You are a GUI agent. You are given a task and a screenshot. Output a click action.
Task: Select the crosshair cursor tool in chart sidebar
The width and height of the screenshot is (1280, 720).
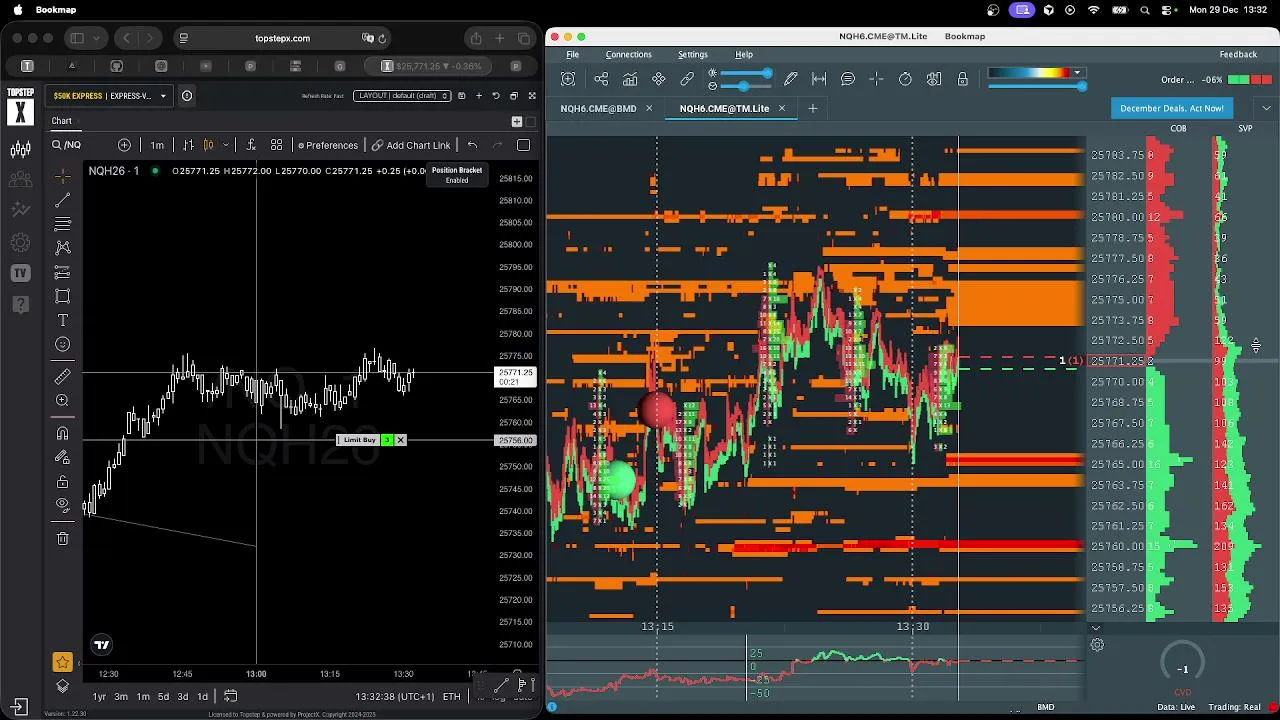pyautogui.click(x=62, y=177)
